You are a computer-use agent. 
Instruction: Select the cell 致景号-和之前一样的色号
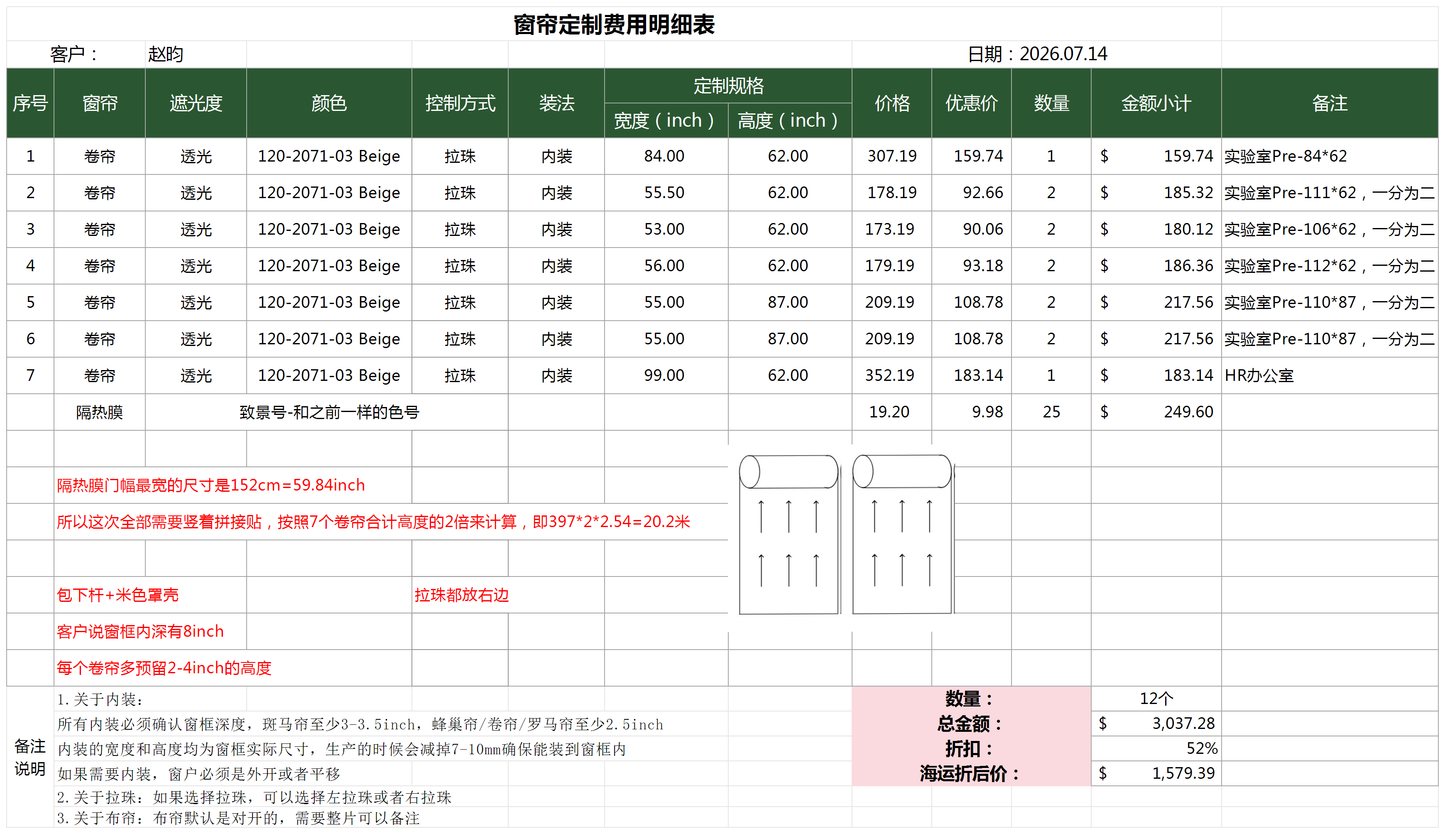pyautogui.click(x=329, y=412)
